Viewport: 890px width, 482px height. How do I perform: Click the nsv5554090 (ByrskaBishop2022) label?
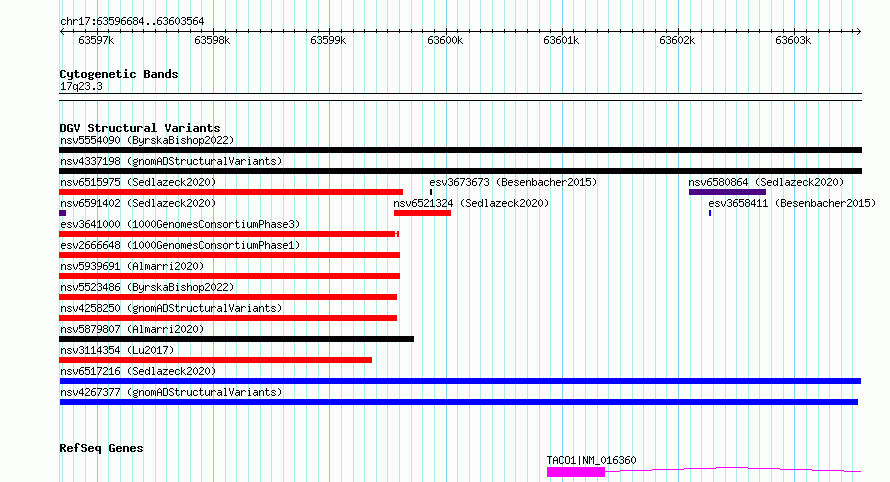click(147, 140)
